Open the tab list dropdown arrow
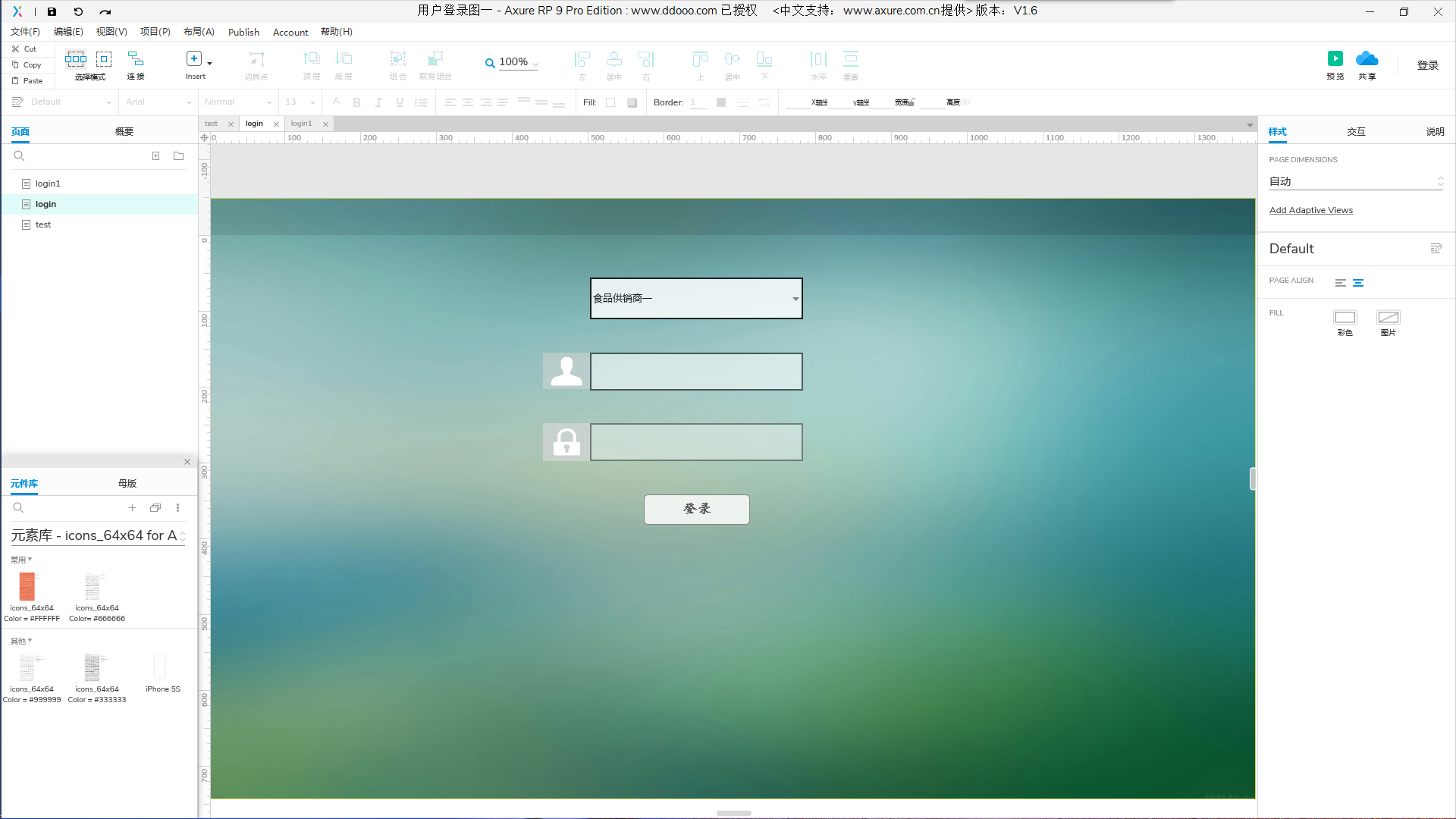The width and height of the screenshot is (1456, 819). 1250,124
